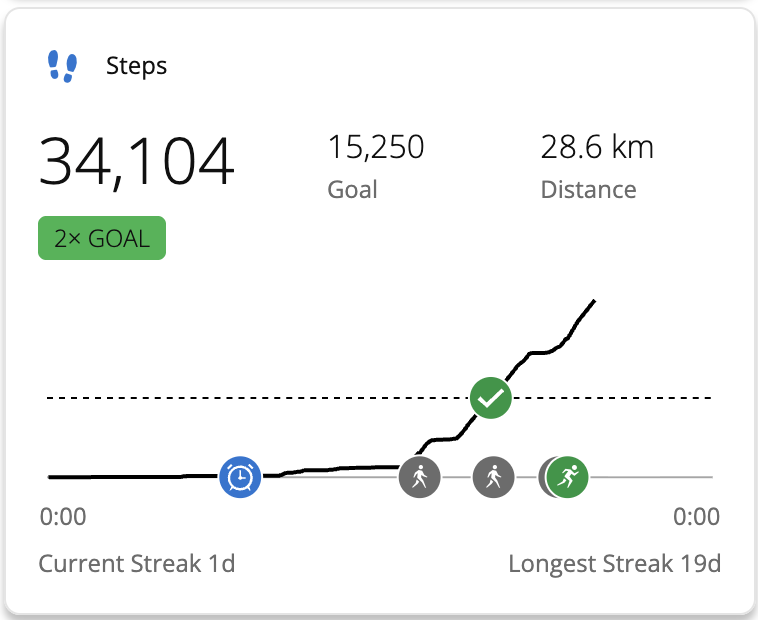Click the 34,104 total step count

(137, 161)
